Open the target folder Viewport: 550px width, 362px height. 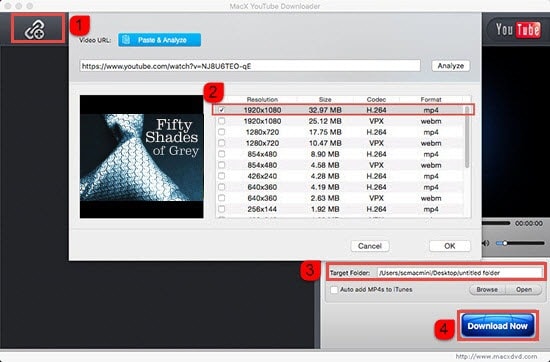point(524,290)
